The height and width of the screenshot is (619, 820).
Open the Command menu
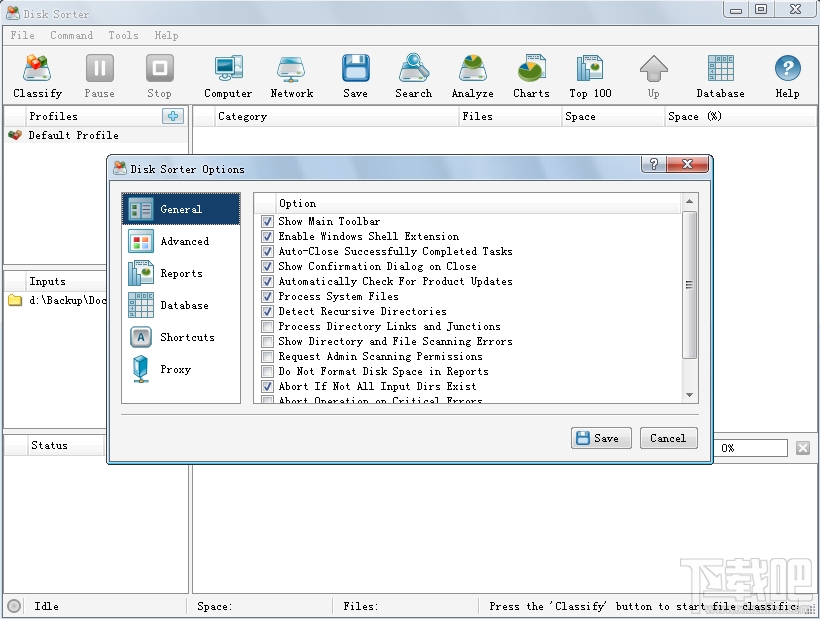pos(72,35)
